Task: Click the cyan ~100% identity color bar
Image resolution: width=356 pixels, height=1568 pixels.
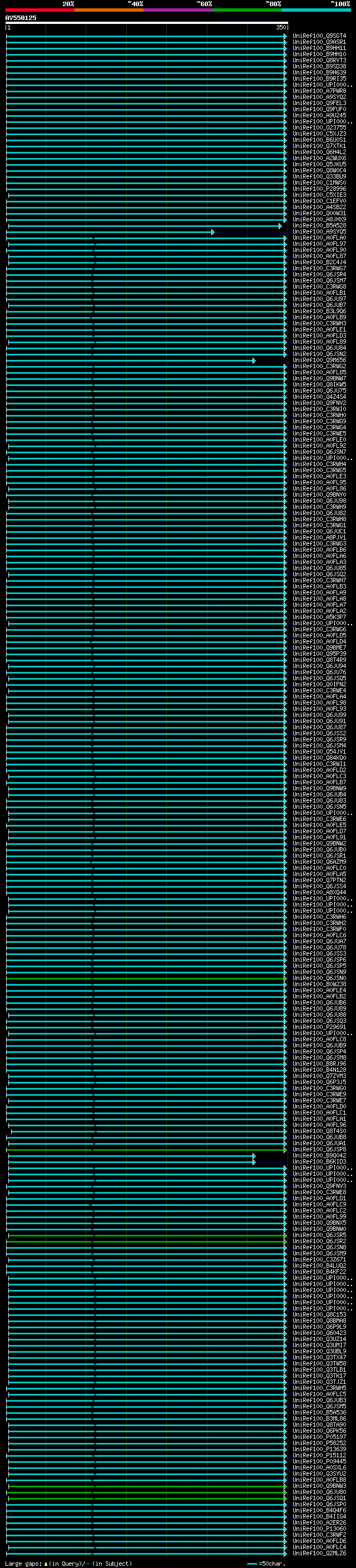Action: tap(315, 10)
